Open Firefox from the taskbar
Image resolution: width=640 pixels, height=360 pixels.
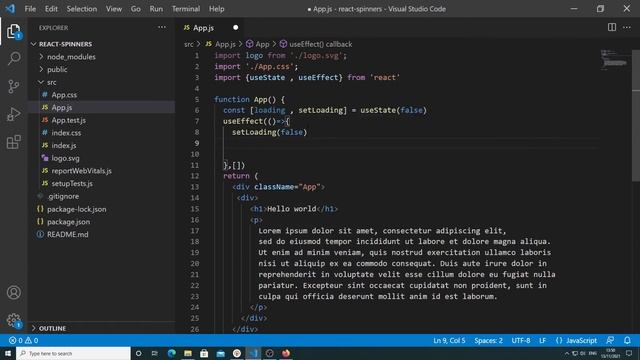click(286, 353)
